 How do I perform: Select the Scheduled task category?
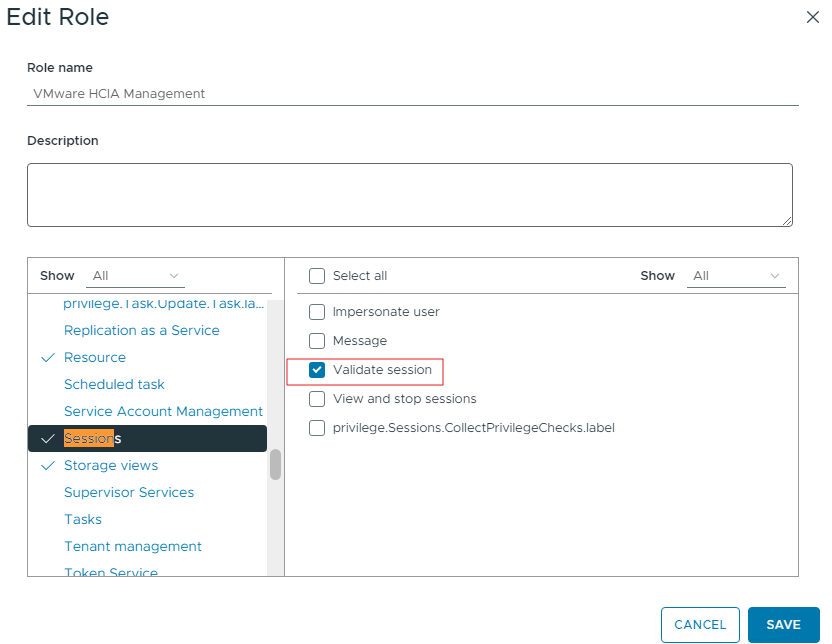[x=114, y=384]
